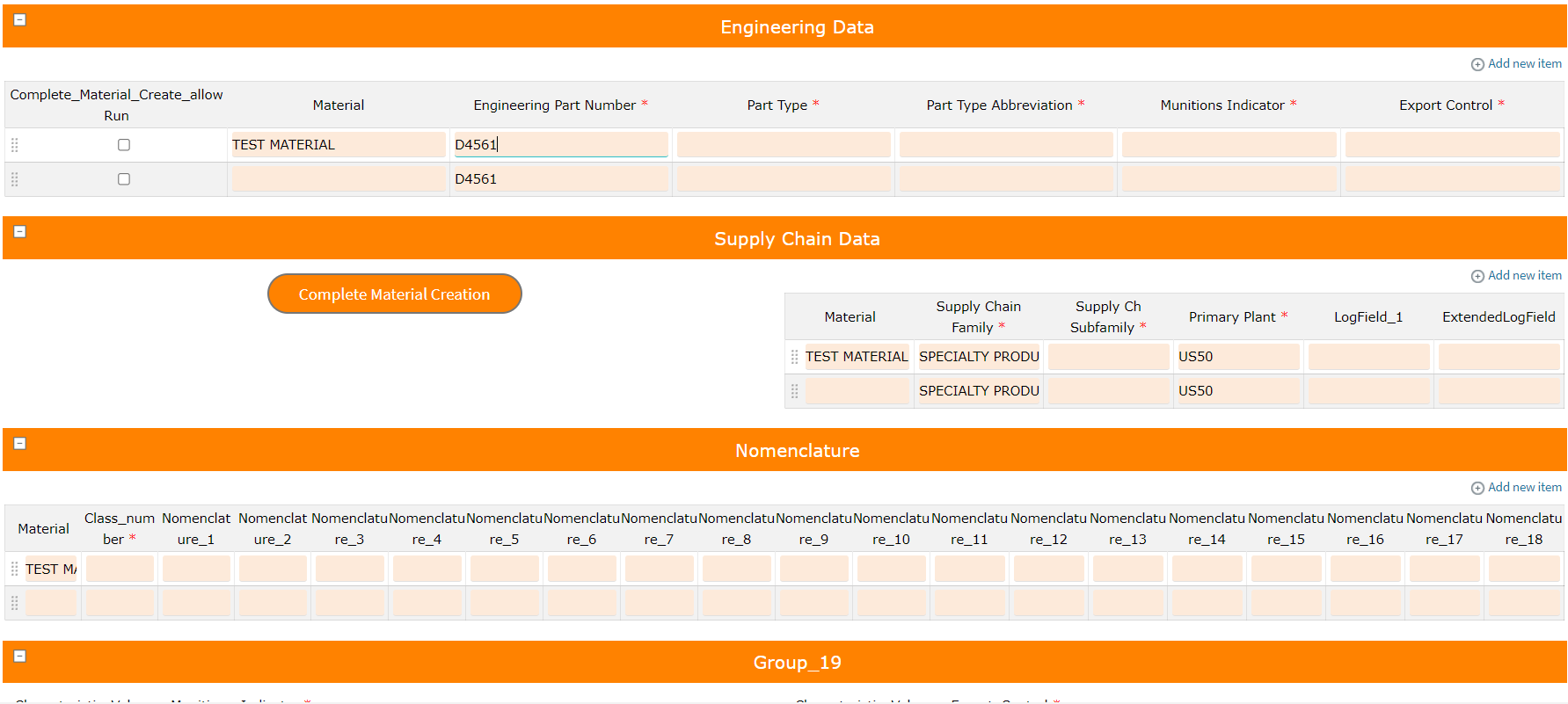Click first row Class_number field in Nomenclature
This screenshot has height=704, width=1568.
(120, 569)
